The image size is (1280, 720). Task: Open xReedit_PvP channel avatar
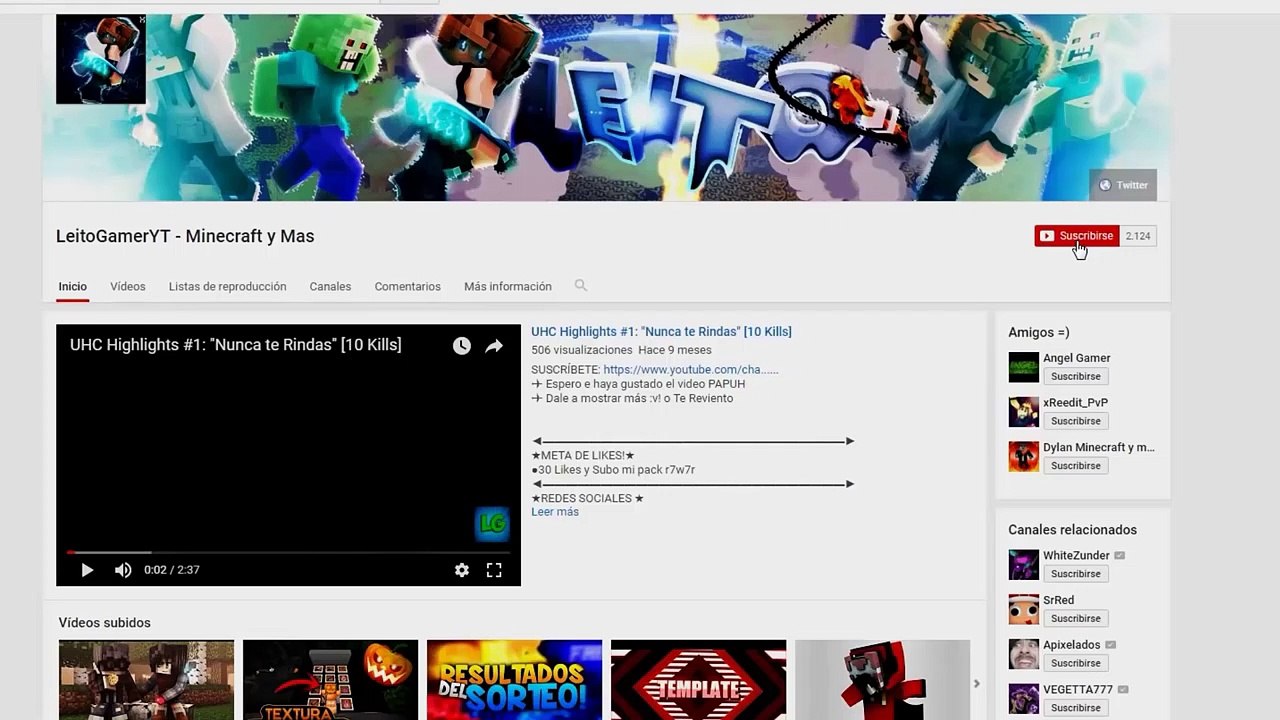click(1023, 412)
